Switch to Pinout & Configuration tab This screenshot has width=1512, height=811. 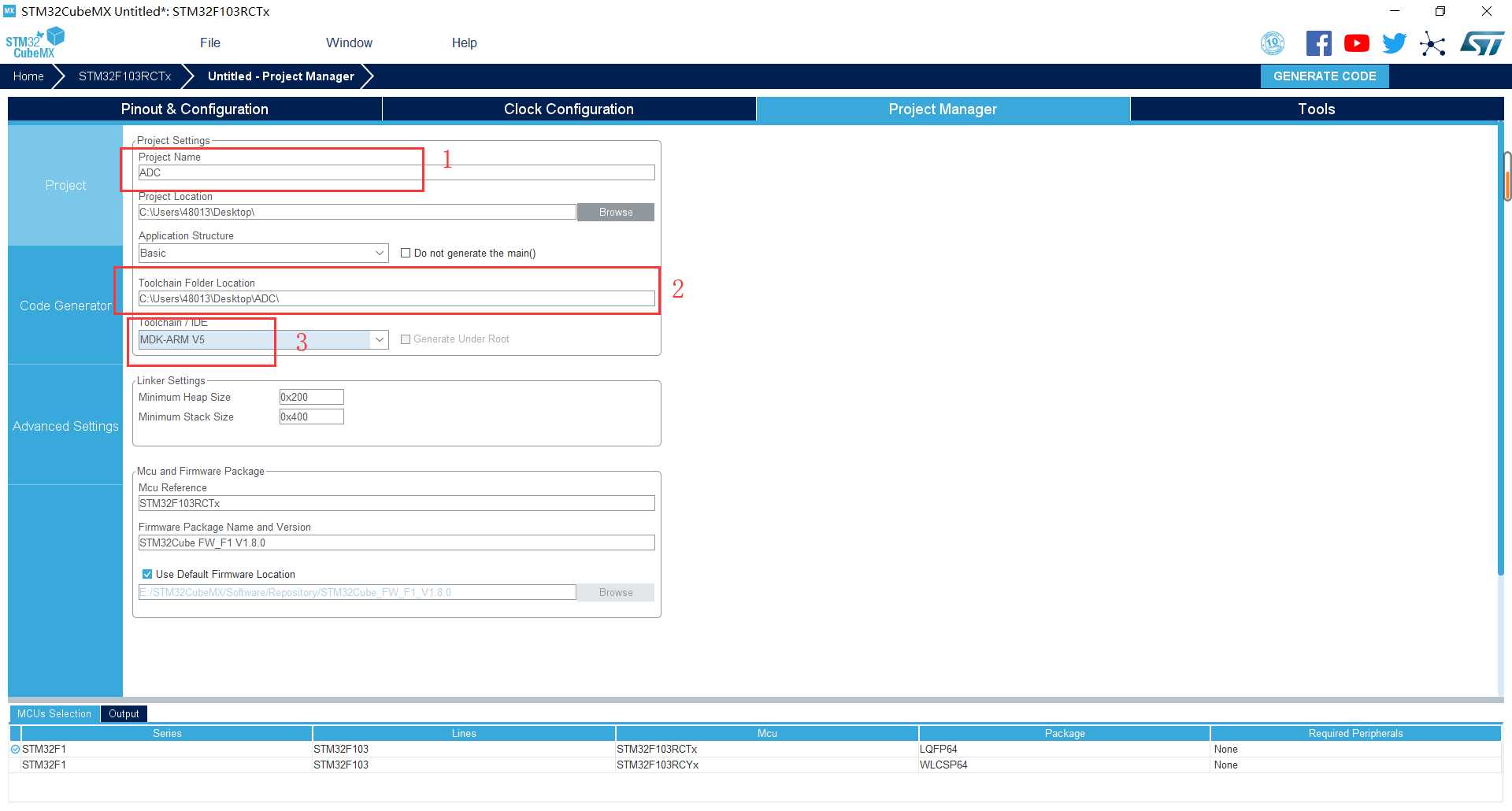pyautogui.click(x=195, y=109)
